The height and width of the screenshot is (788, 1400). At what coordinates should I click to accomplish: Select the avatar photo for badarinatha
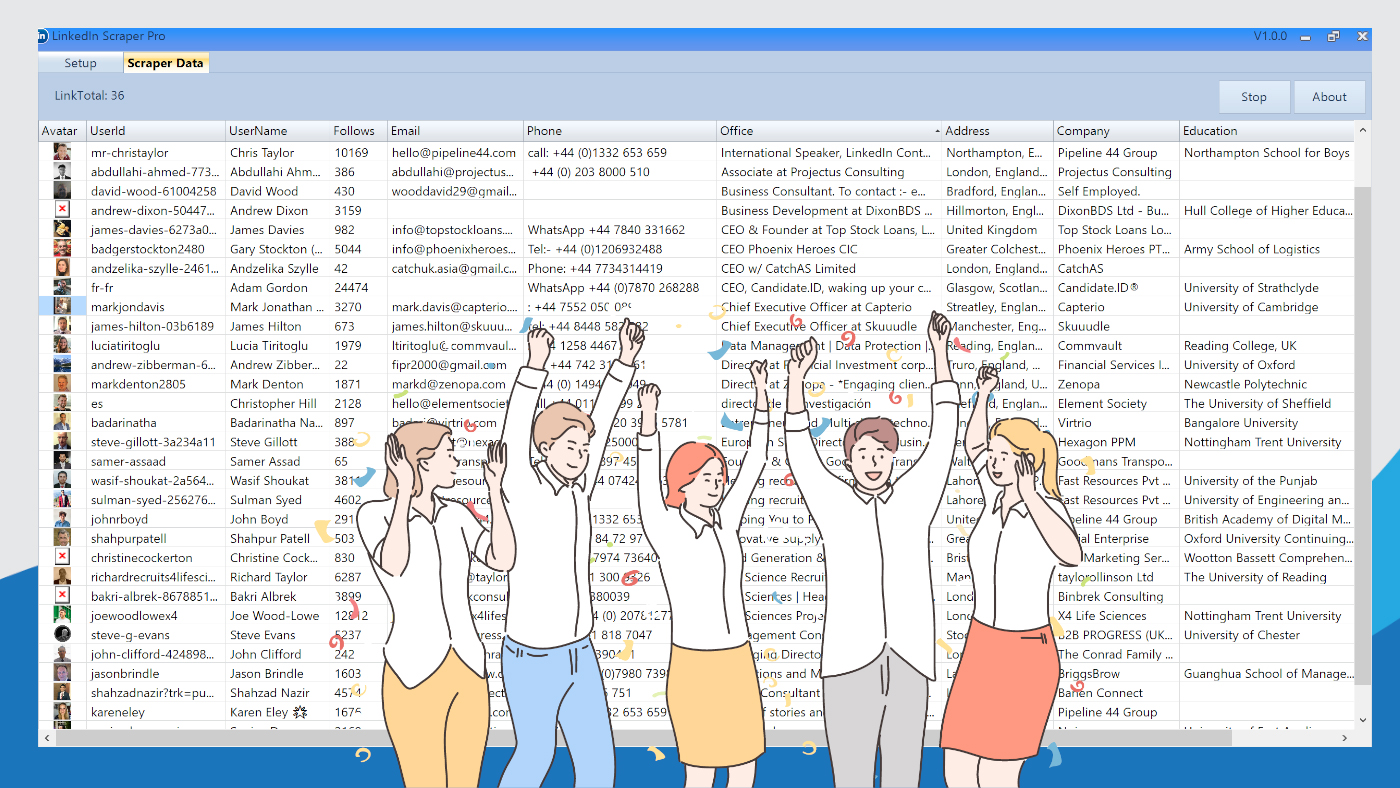(x=62, y=422)
